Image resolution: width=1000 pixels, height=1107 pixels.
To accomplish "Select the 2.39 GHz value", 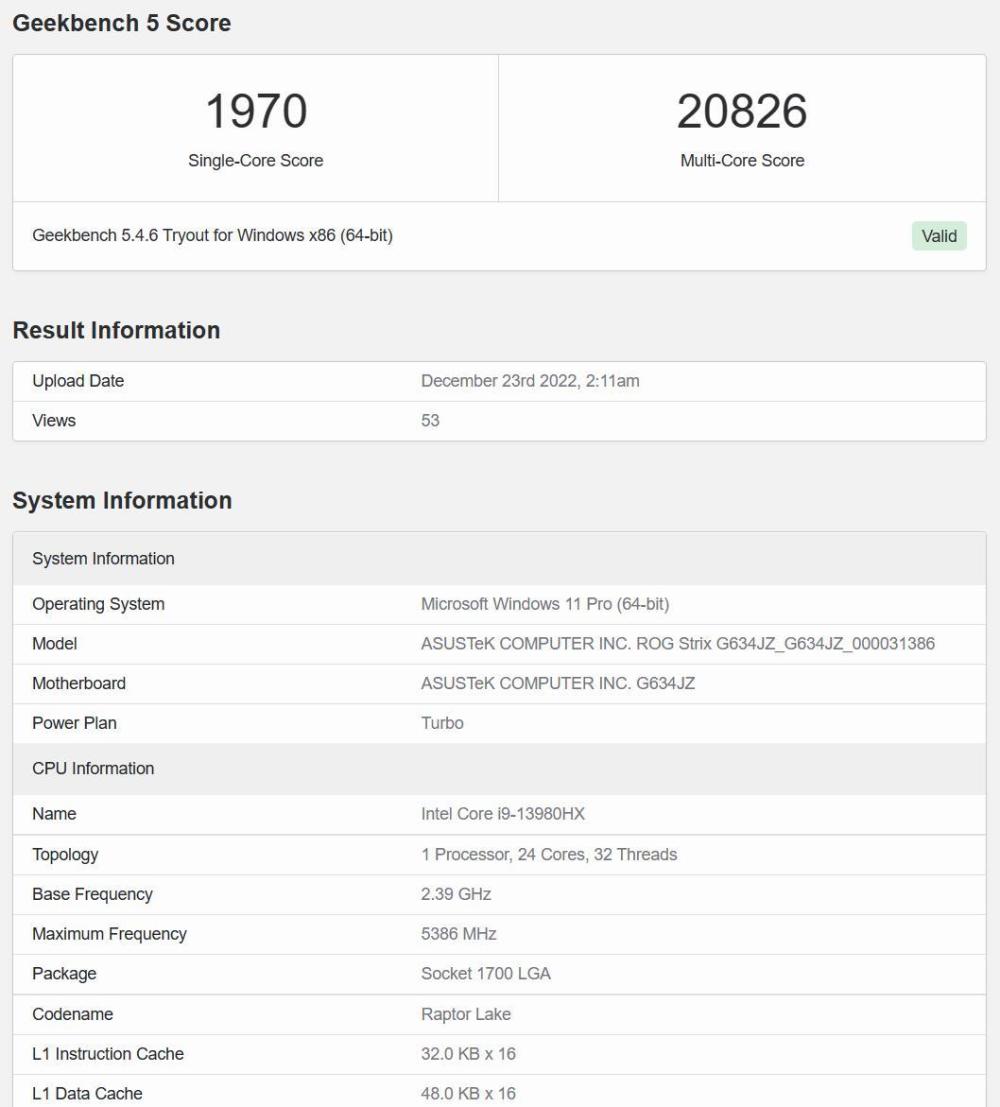I will tap(456, 894).
